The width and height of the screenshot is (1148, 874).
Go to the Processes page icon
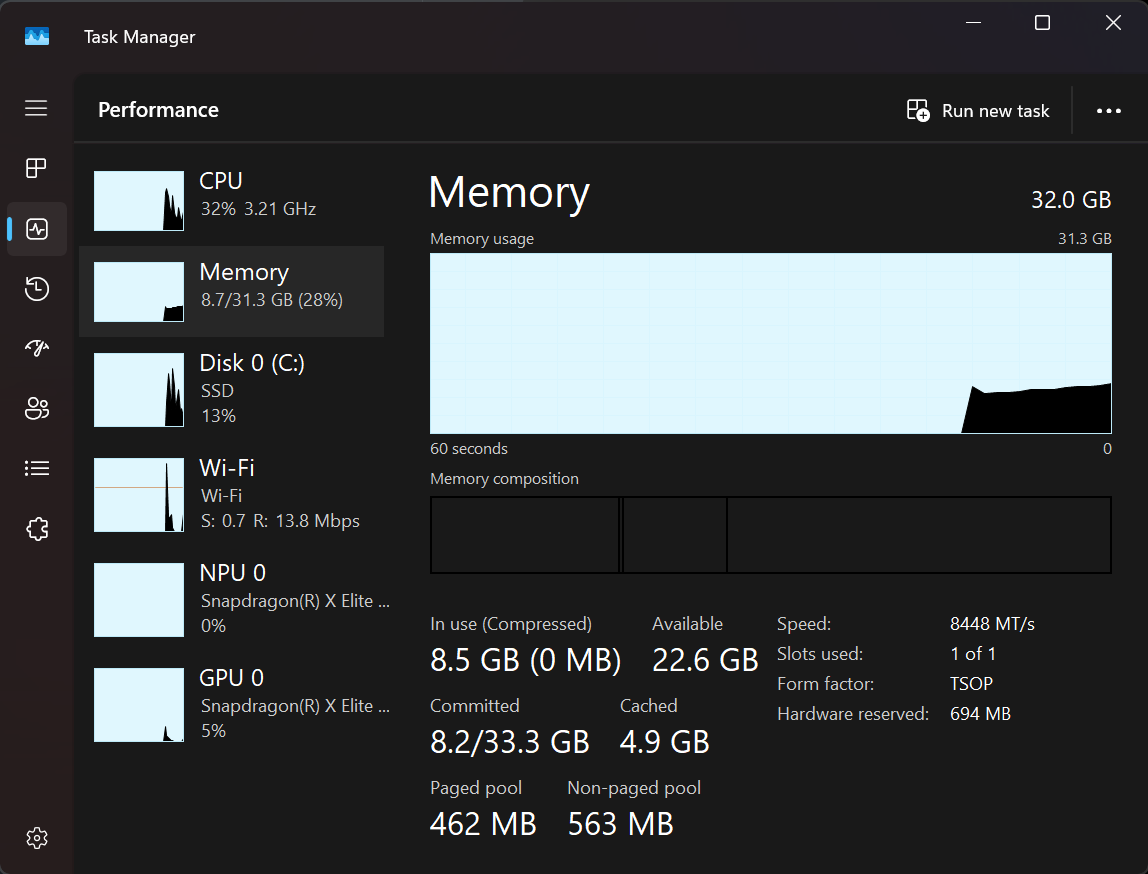pos(36,168)
